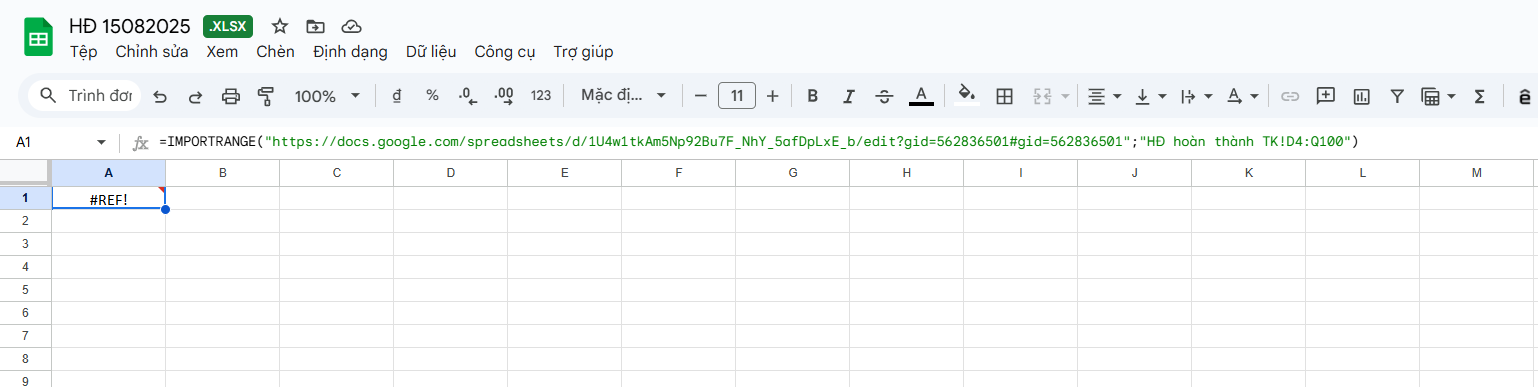Insert a comment
The height and width of the screenshot is (387, 1538).
click(1326, 96)
